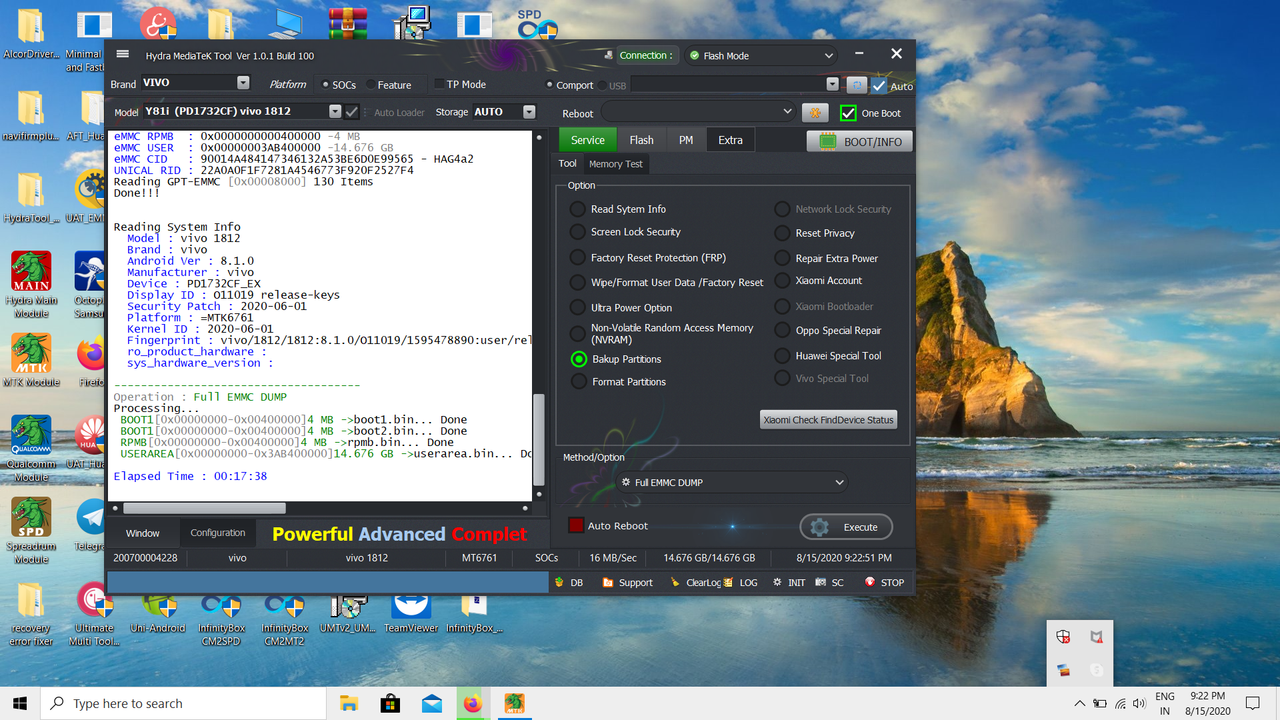Select the Read Sytem Info option
This screenshot has width=1280, height=720.
pyautogui.click(x=577, y=209)
